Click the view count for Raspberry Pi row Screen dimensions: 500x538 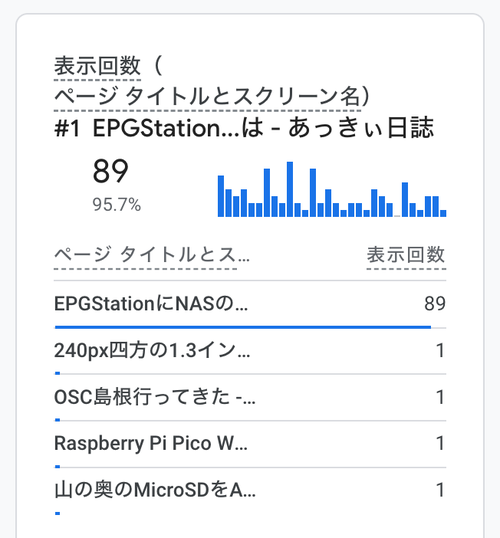(x=440, y=443)
